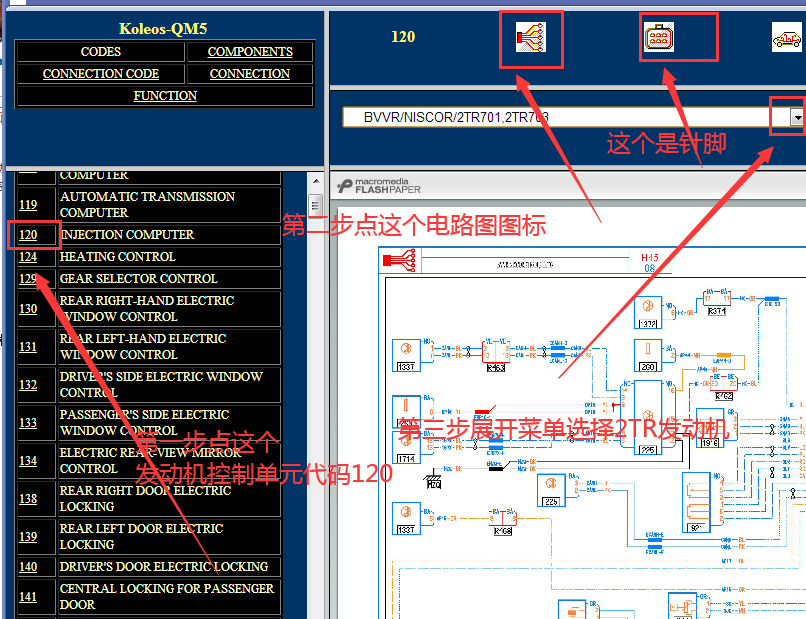
Task: Click component 1714 in the diagram
Action: pos(406,447)
